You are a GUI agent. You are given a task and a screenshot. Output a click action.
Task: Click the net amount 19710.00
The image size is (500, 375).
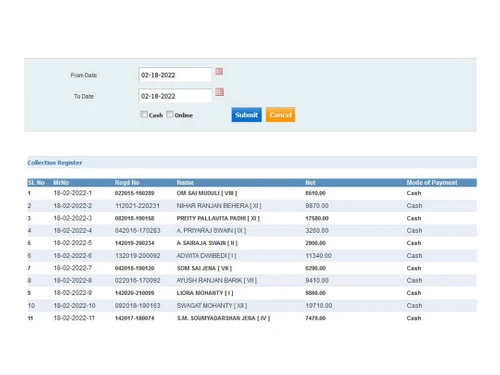tap(319, 305)
